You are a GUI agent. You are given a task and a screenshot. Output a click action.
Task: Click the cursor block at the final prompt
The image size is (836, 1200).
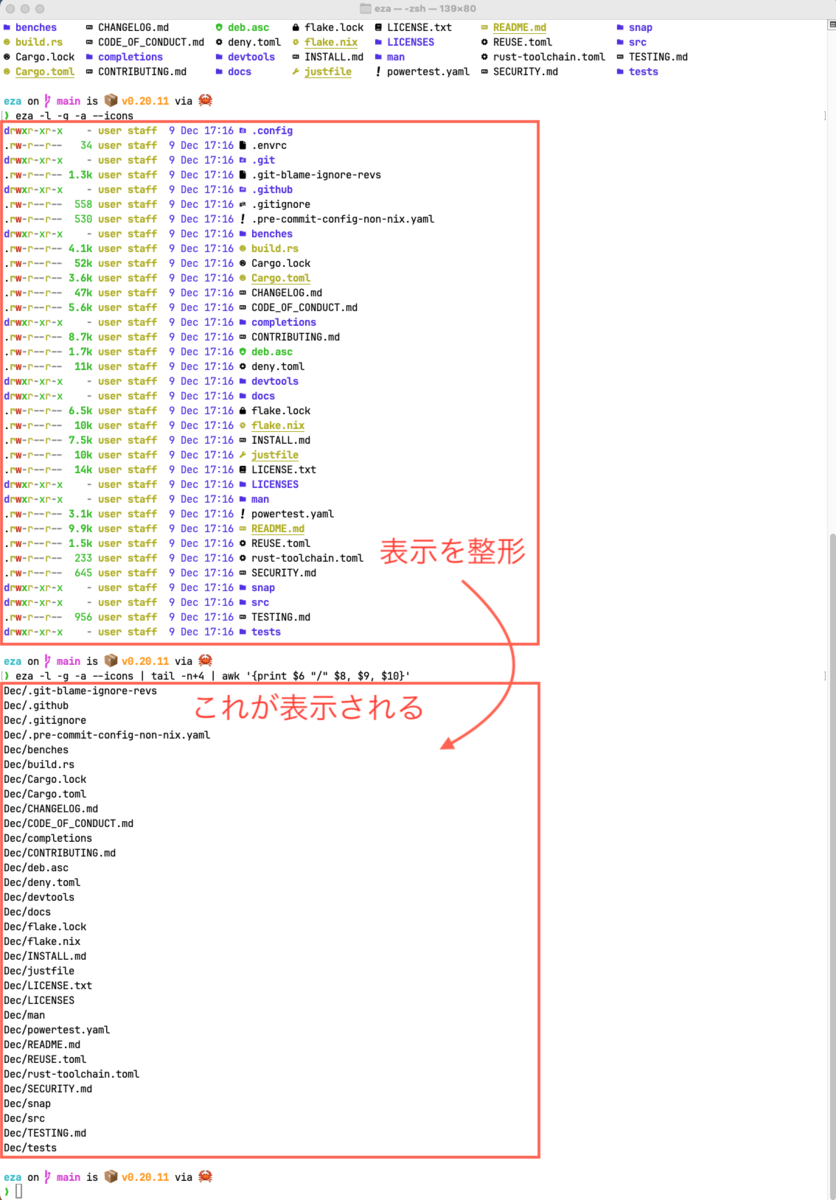(x=18, y=1192)
